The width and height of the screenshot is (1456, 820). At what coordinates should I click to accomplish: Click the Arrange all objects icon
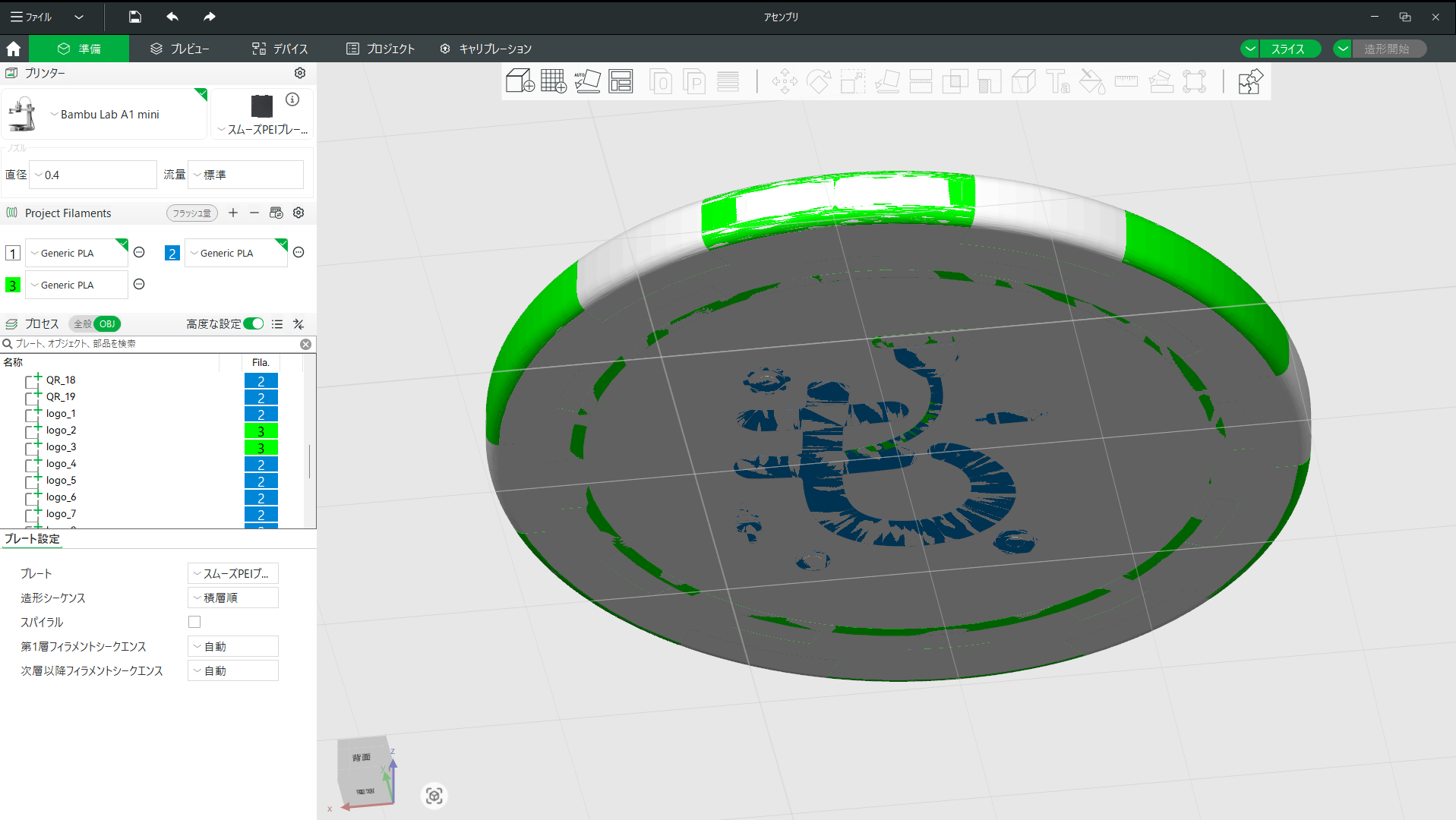621,81
